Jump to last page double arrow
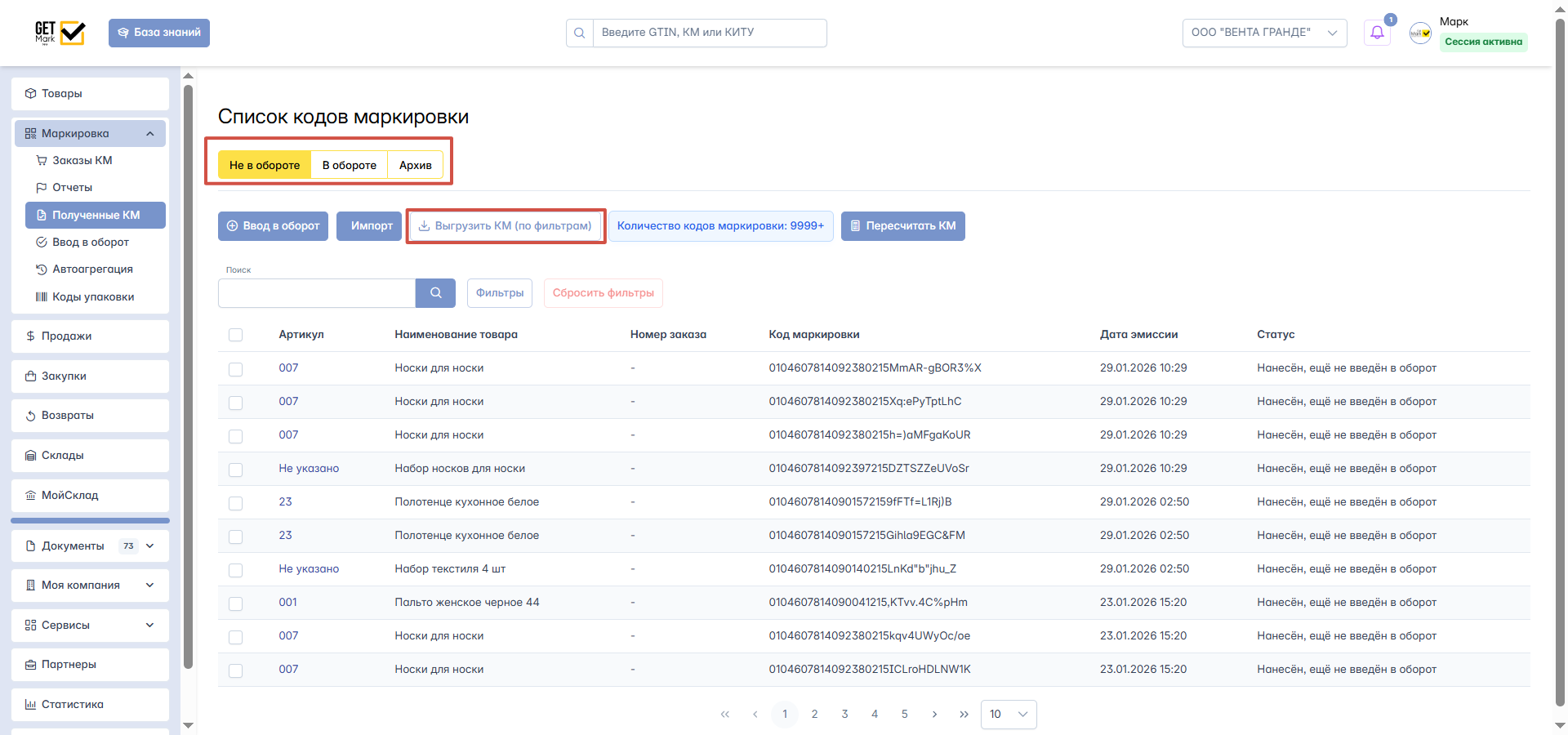This screenshot has height=735, width=1568. pos(964,715)
